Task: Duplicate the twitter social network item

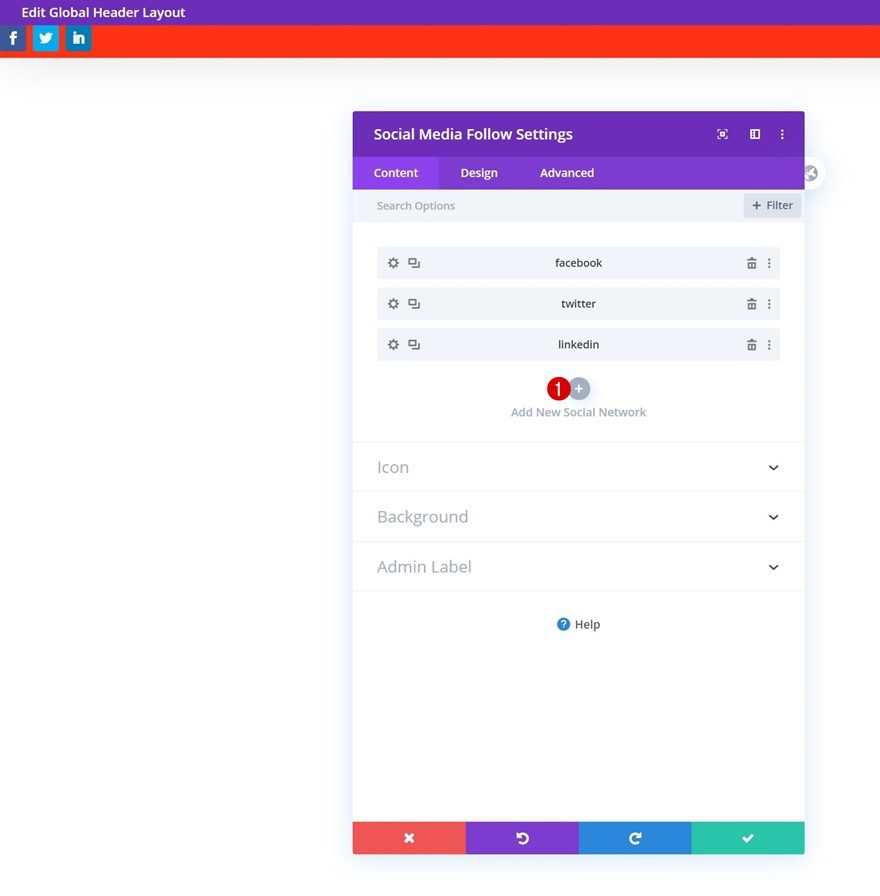Action: (413, 304)
